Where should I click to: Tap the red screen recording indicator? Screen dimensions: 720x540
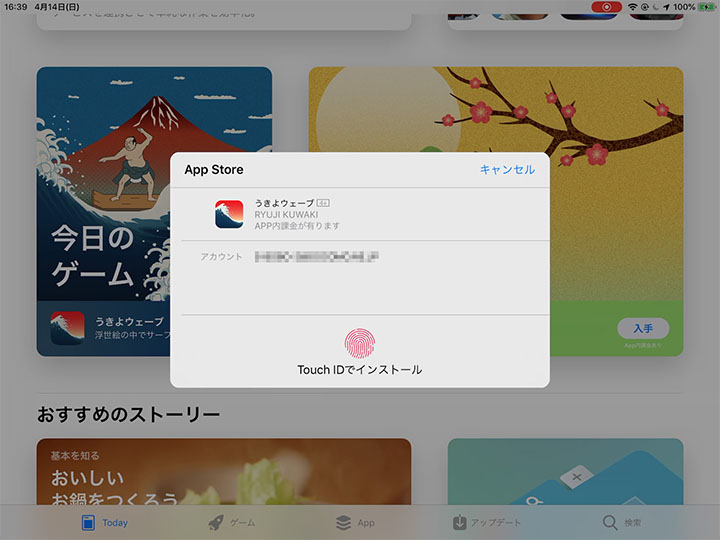tap(606, 7)
